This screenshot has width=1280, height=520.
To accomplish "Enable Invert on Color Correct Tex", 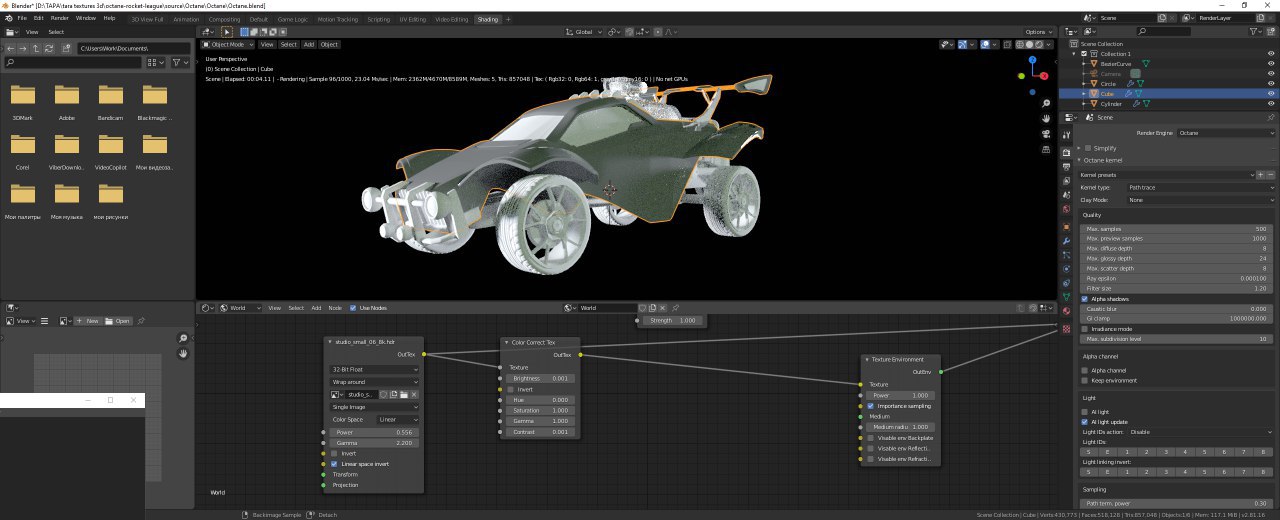I will 512,389.
